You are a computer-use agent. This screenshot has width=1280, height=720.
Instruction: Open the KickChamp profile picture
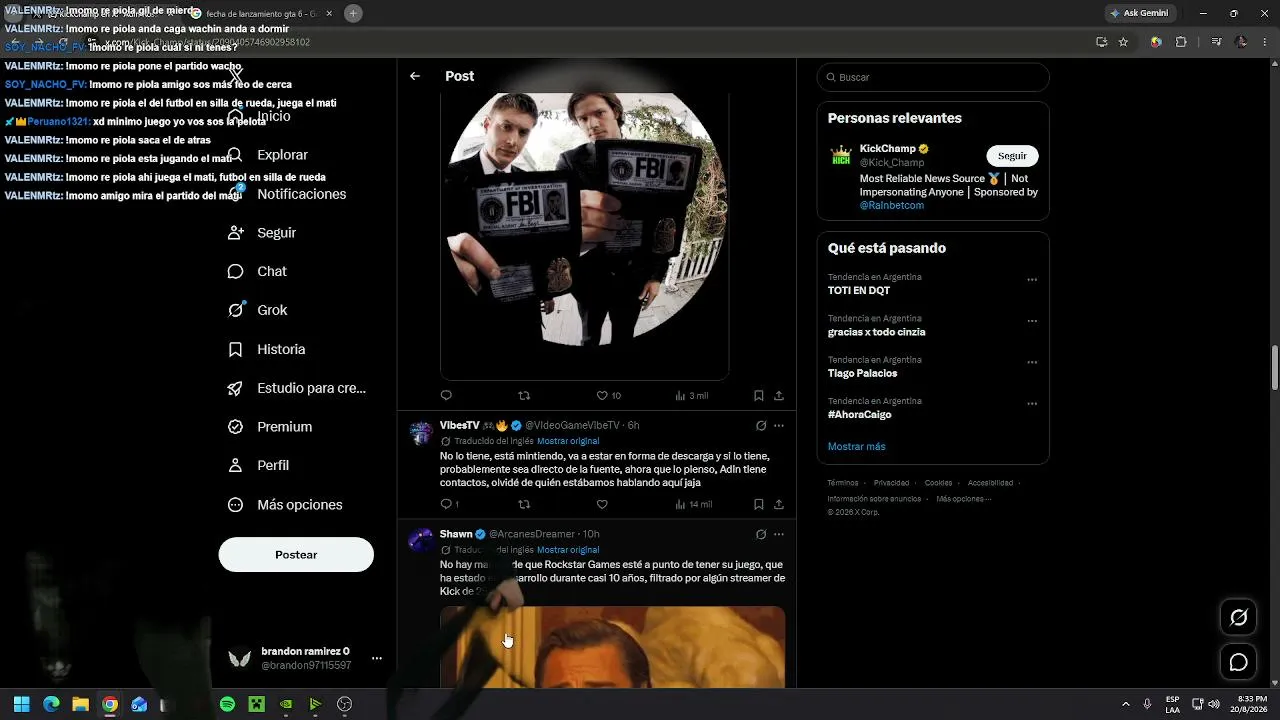[x=841, y=156]
